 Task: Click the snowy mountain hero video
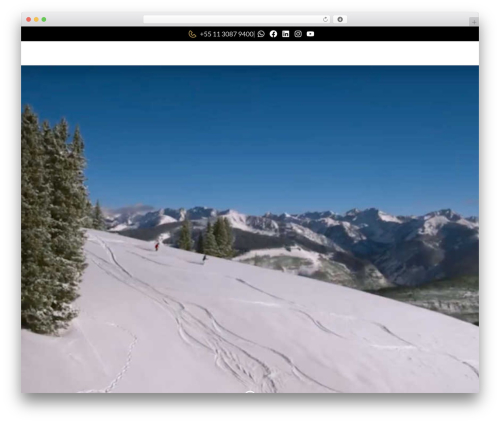coord(250,229)
